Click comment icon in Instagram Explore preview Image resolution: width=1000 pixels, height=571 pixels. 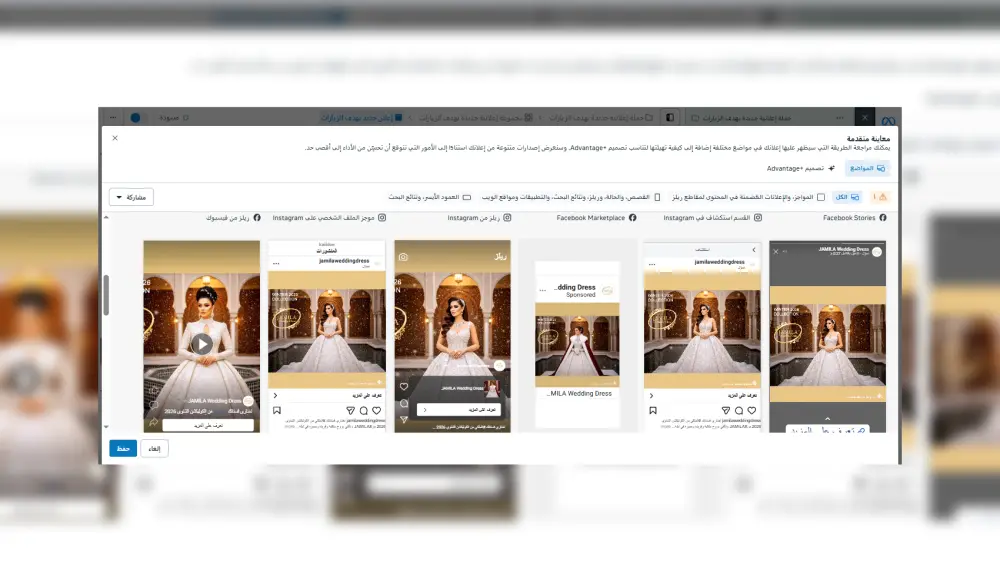(739, 411)
